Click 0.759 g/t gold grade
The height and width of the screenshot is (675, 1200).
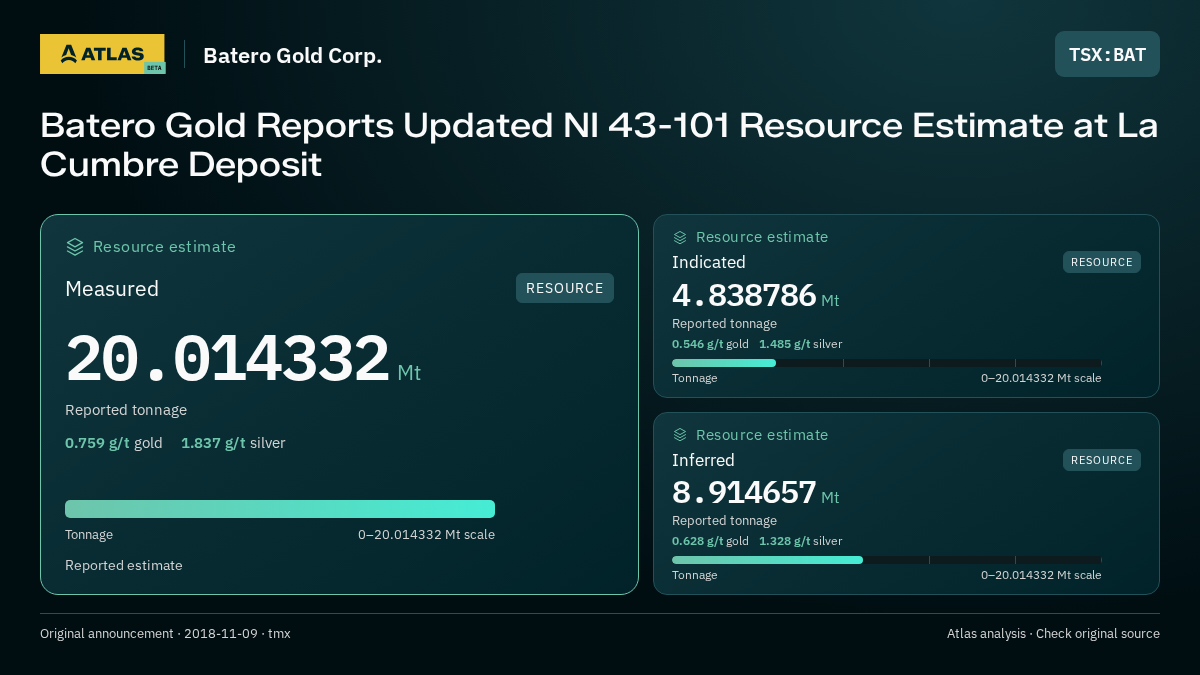[x=114, y=443]
